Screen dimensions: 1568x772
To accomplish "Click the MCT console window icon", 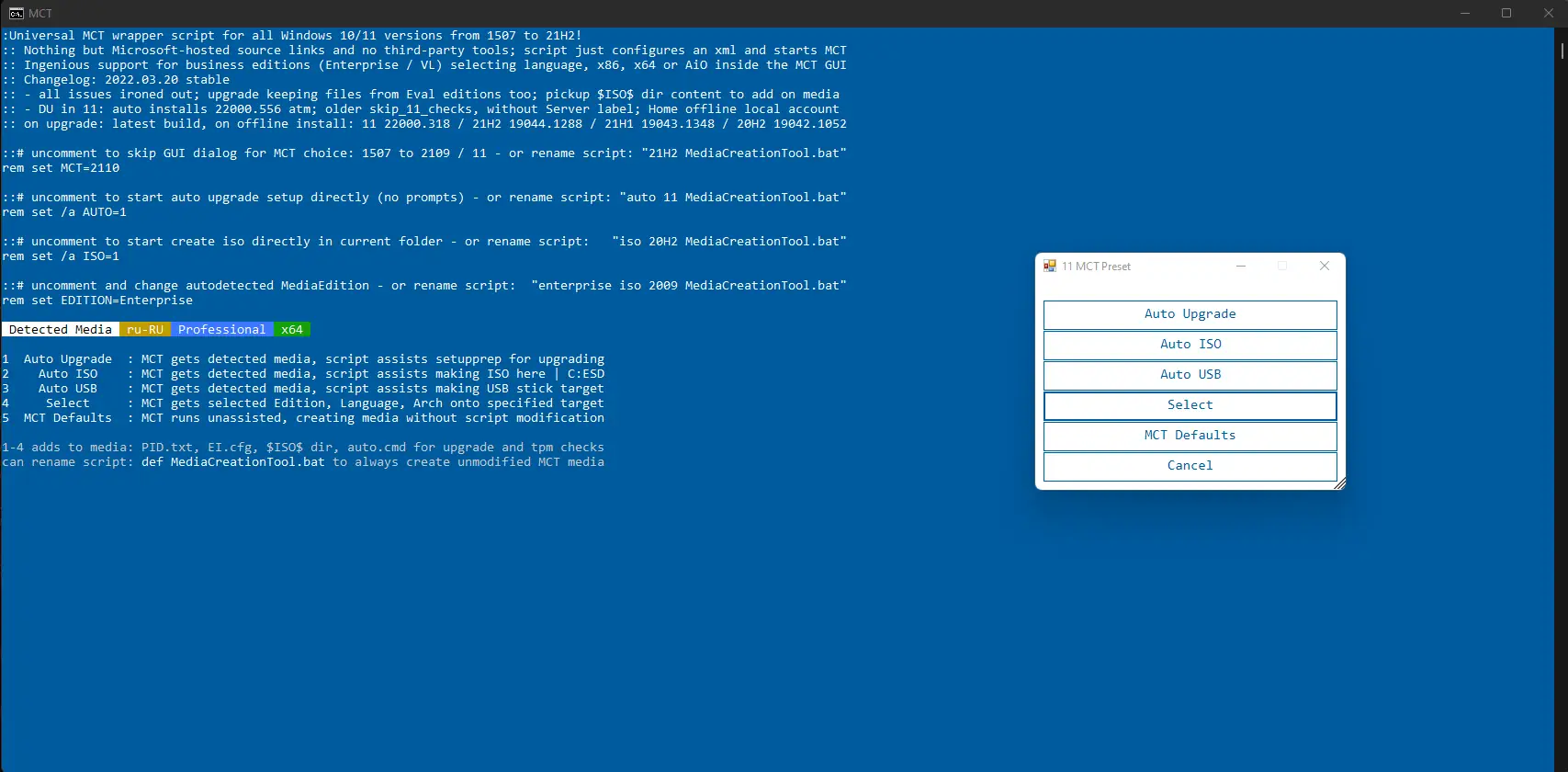I will 17,13.
